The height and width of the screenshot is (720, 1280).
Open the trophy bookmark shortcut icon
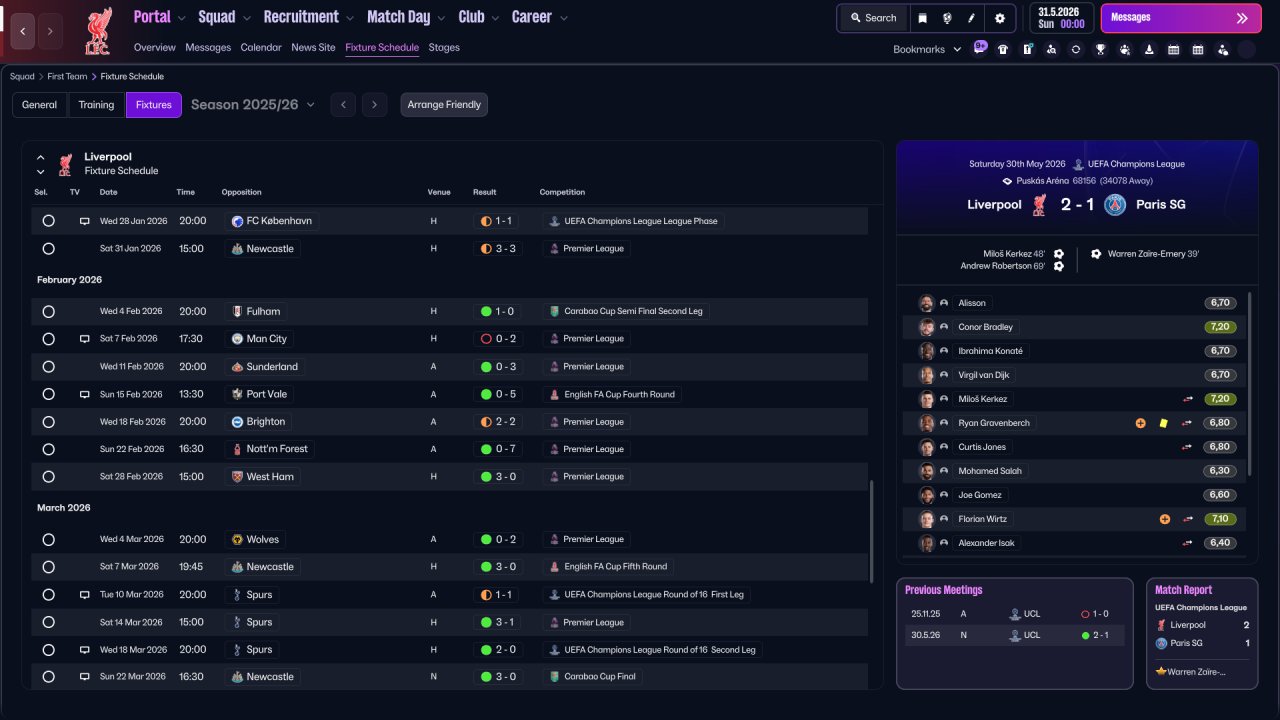click(1100, 49)
